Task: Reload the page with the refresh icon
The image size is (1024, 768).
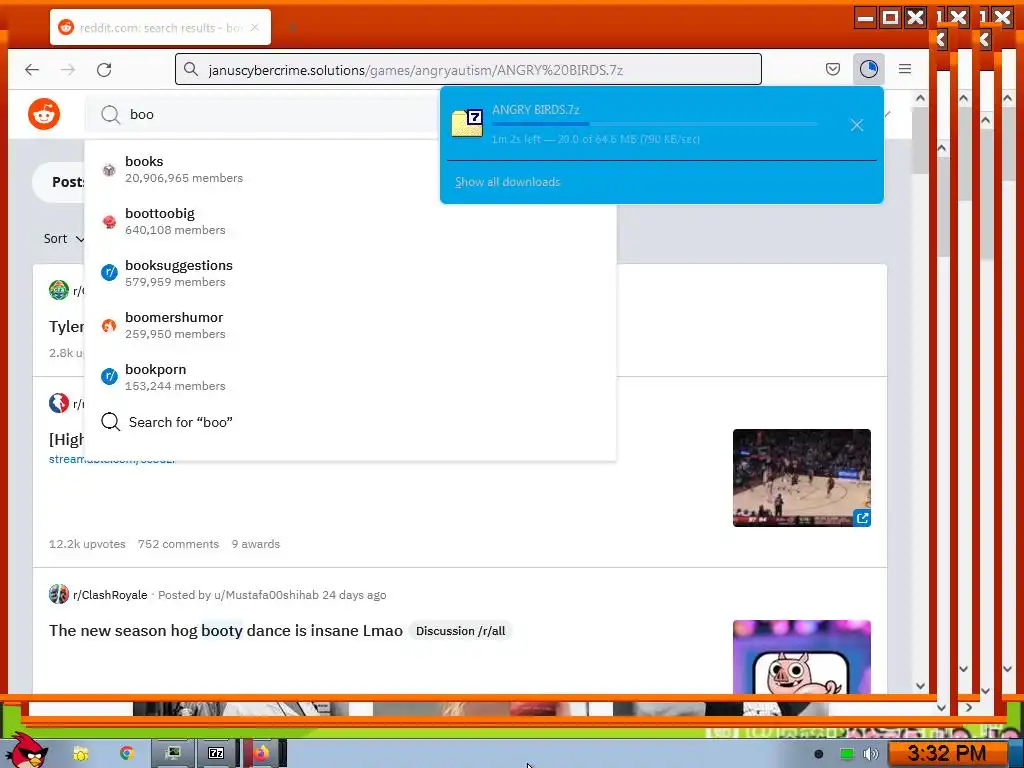Action: click(104, 69)
